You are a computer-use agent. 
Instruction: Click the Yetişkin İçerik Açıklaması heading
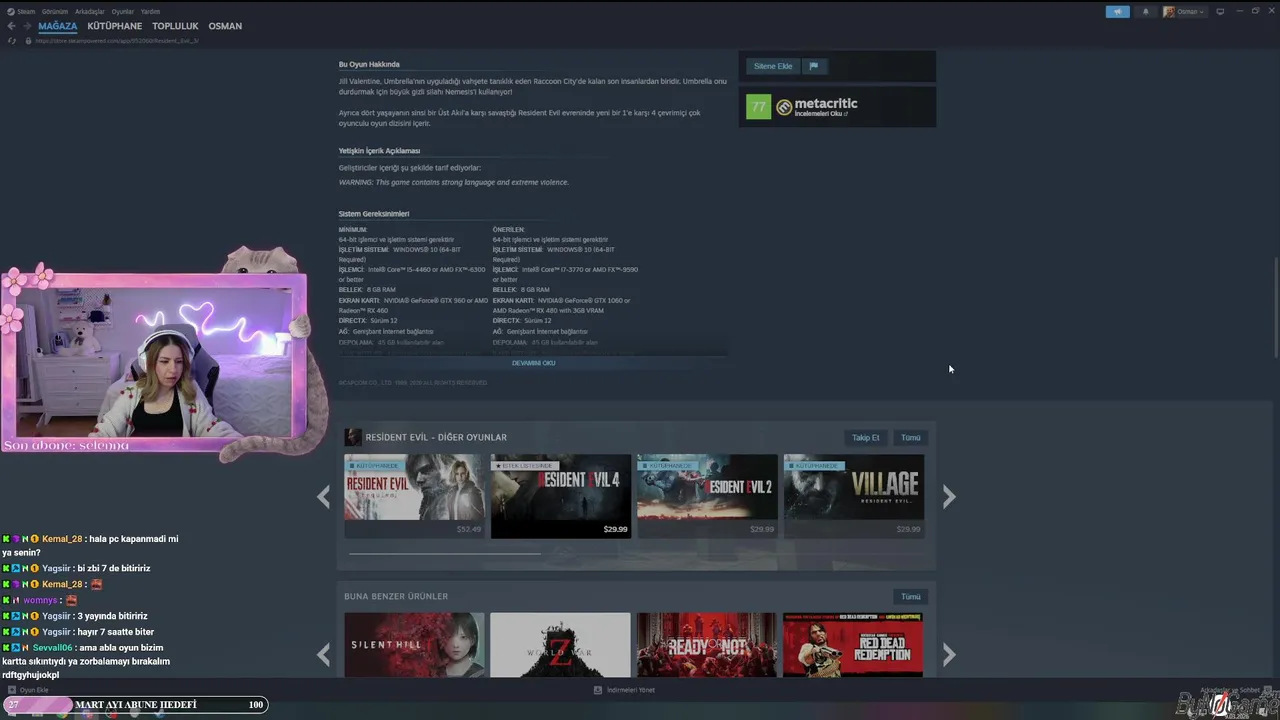tap(379, 151)
